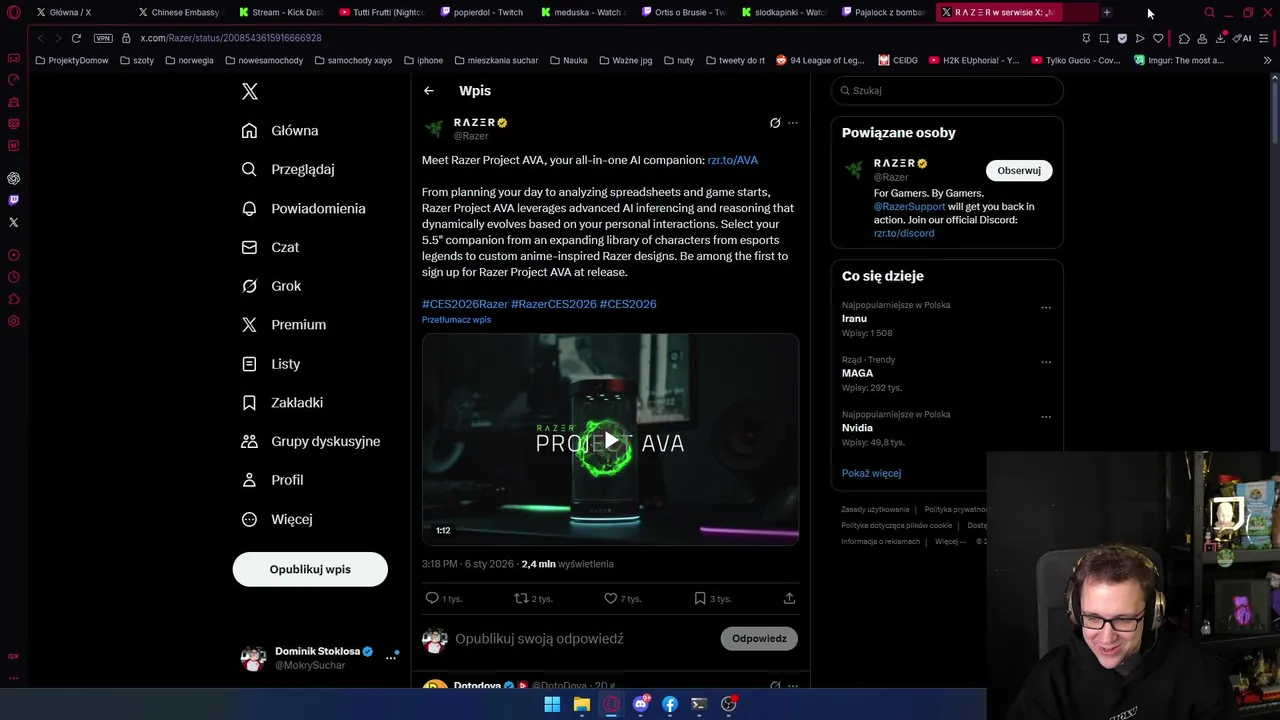Bookmark the Razer post

[700, 598]
